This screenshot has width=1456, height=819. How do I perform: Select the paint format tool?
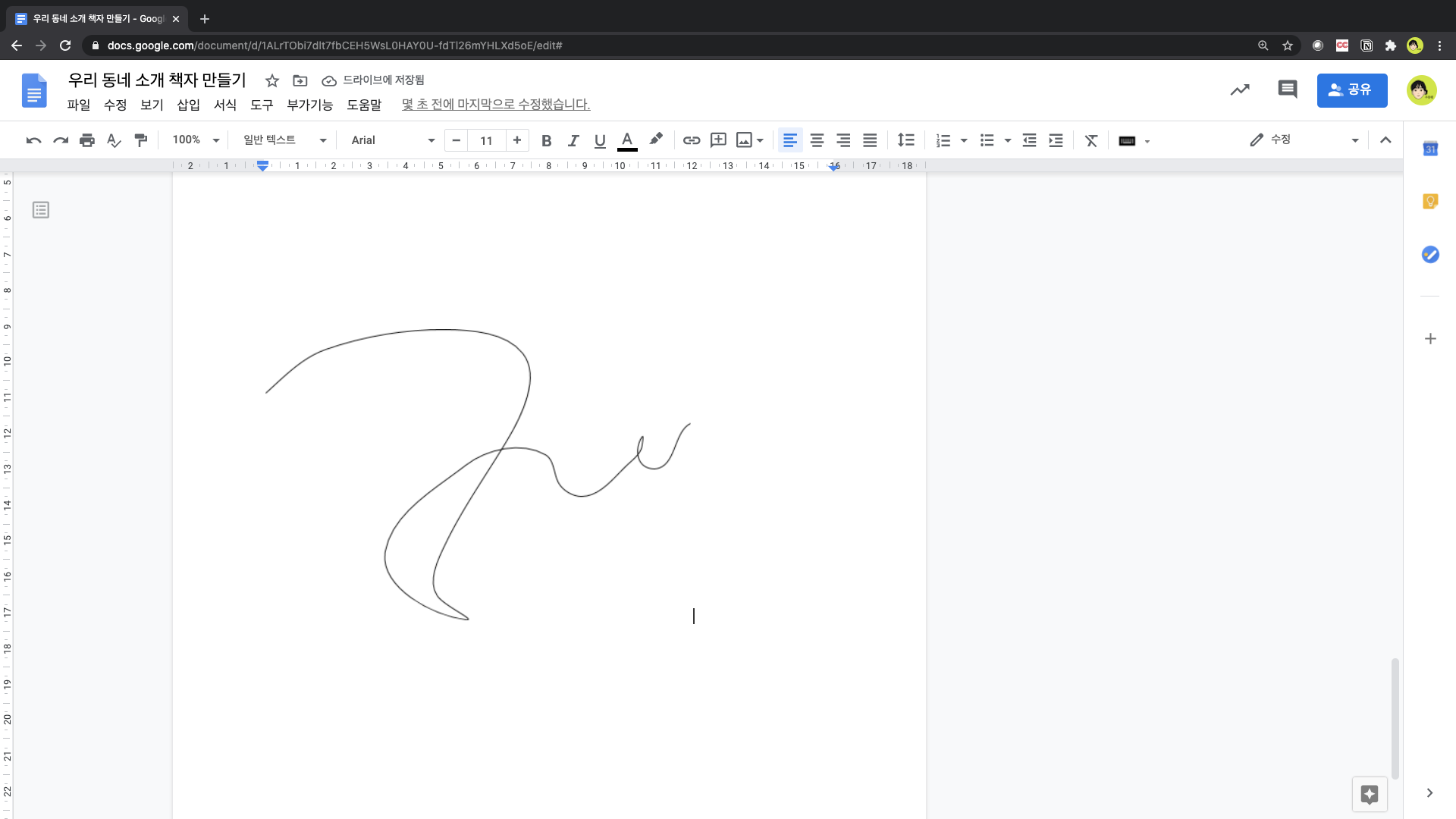[141, 140]
